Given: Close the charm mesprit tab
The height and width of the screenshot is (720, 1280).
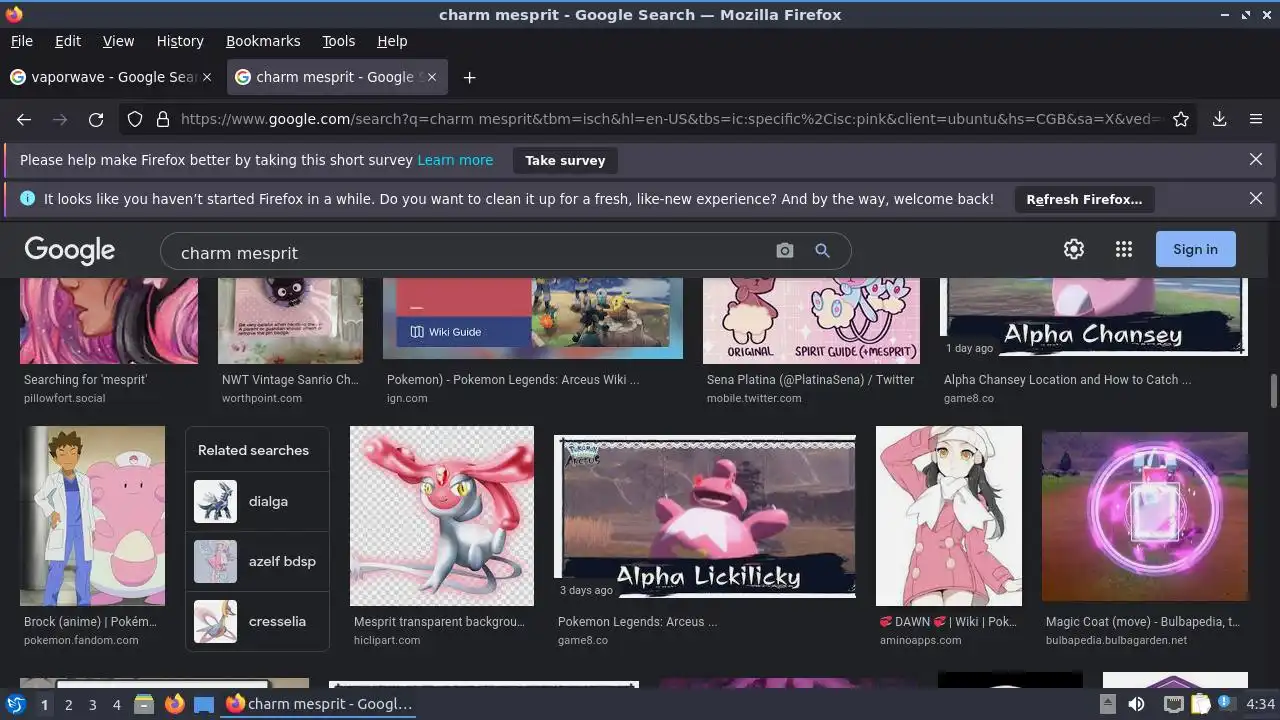Looking at the screenshot, I should [432, 77].
